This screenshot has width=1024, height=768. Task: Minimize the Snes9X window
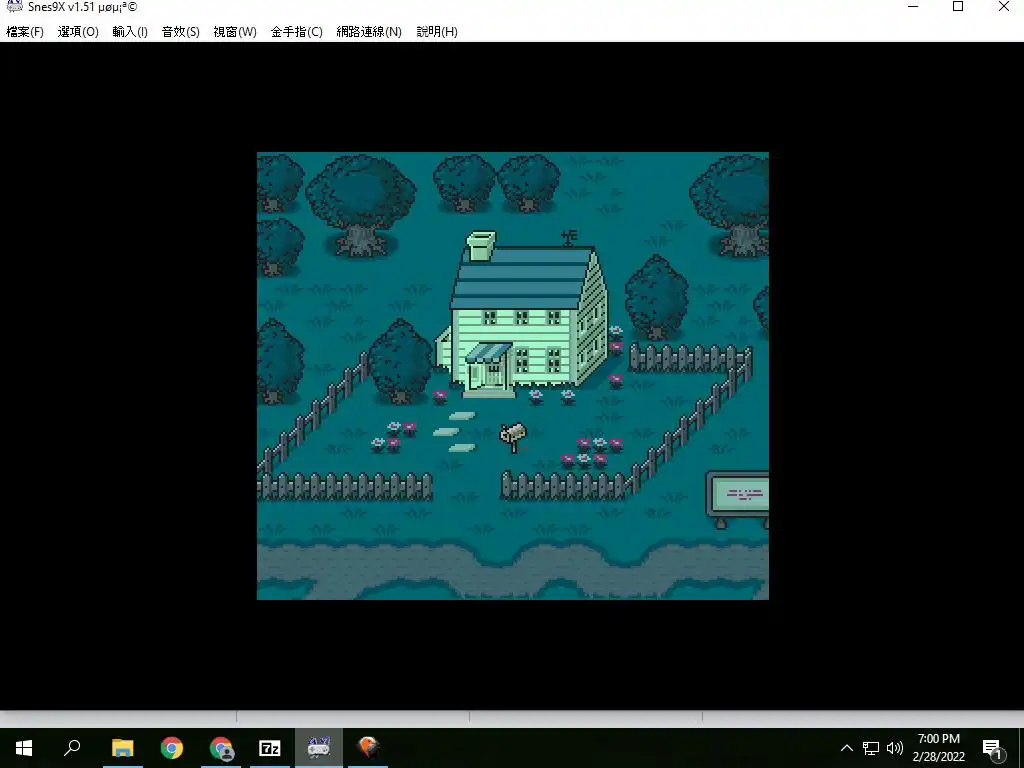[913, 7]
